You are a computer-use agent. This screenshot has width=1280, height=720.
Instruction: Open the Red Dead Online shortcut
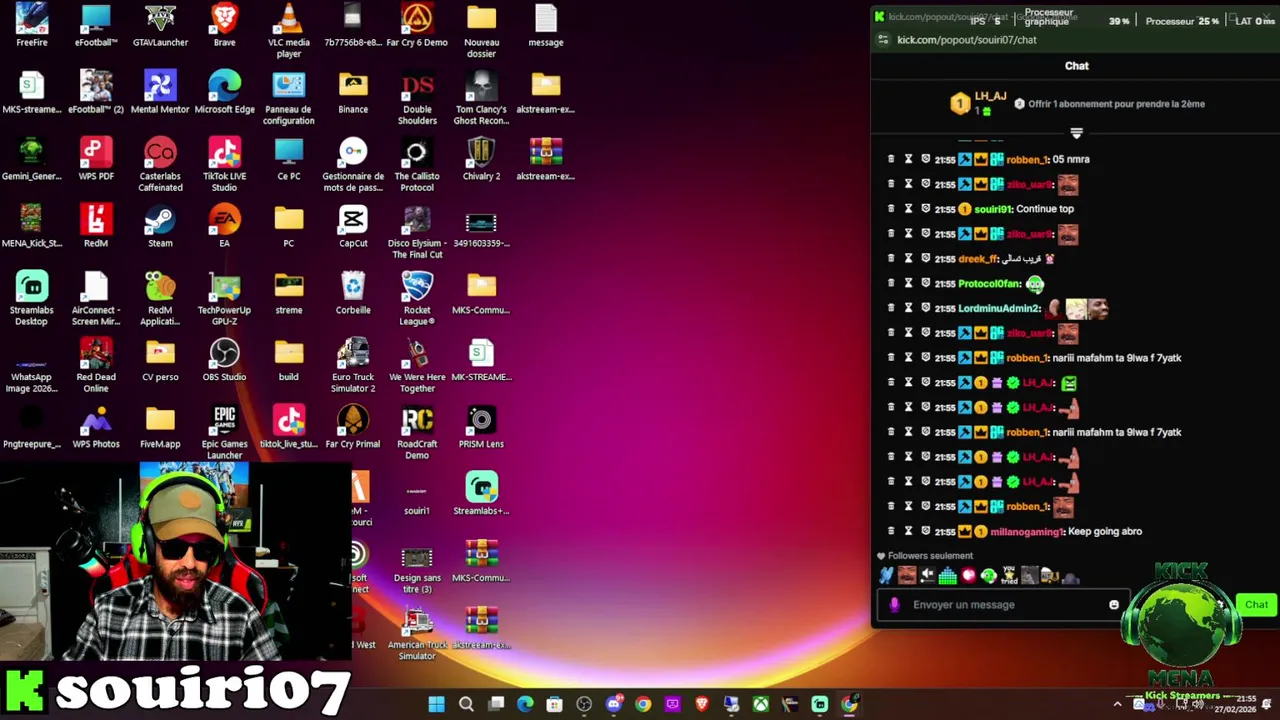coord(96,365)
